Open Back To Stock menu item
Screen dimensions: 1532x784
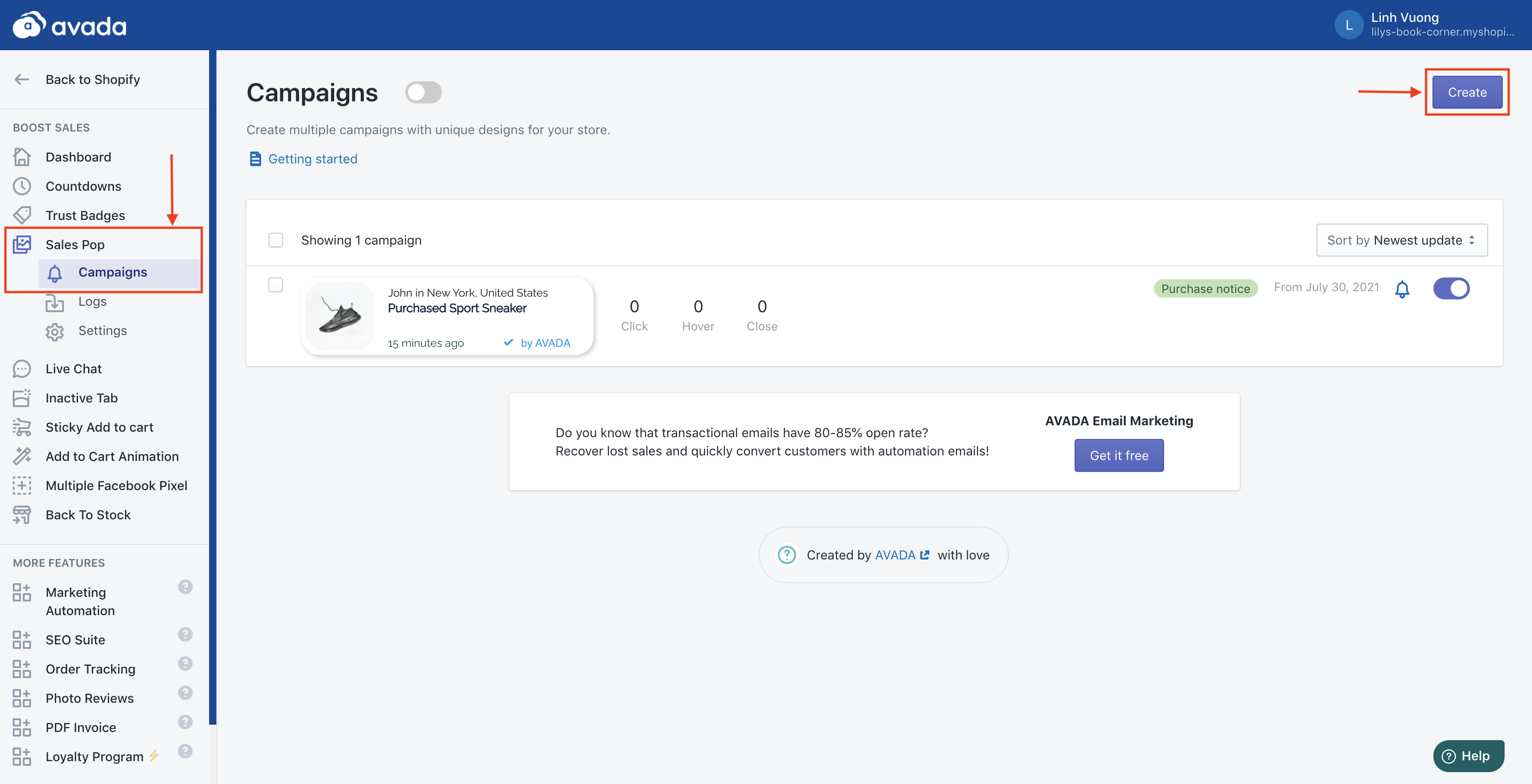88,515
